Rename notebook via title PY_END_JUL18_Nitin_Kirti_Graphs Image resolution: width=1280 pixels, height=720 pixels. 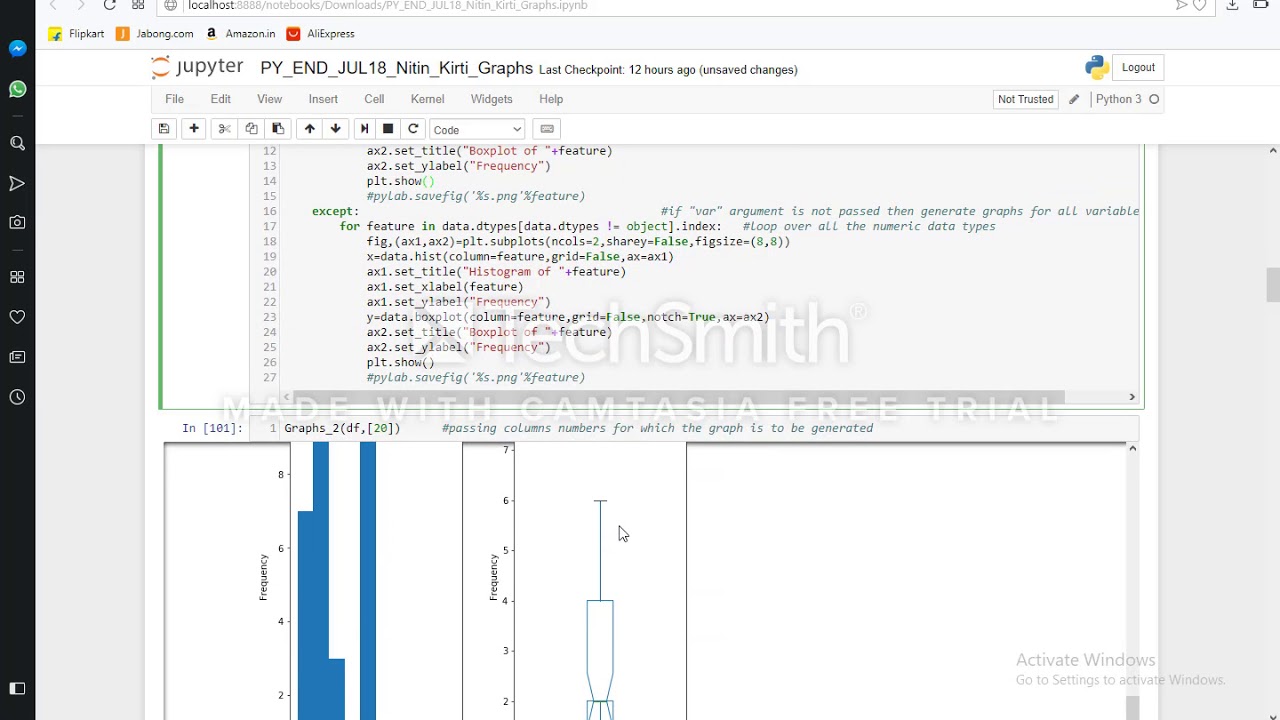(x=396, y=68)
